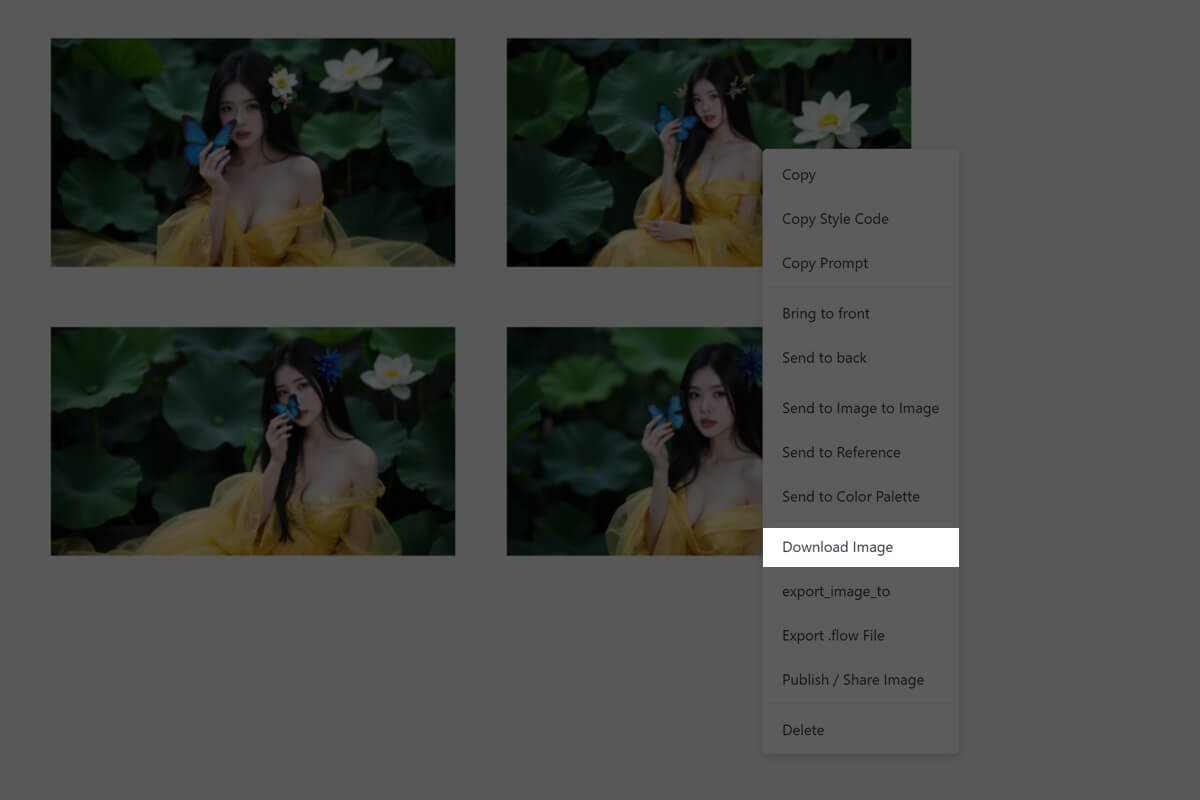
Task: Select the top-left generated image
Action: pyautogui.click(x=253, y=152)
